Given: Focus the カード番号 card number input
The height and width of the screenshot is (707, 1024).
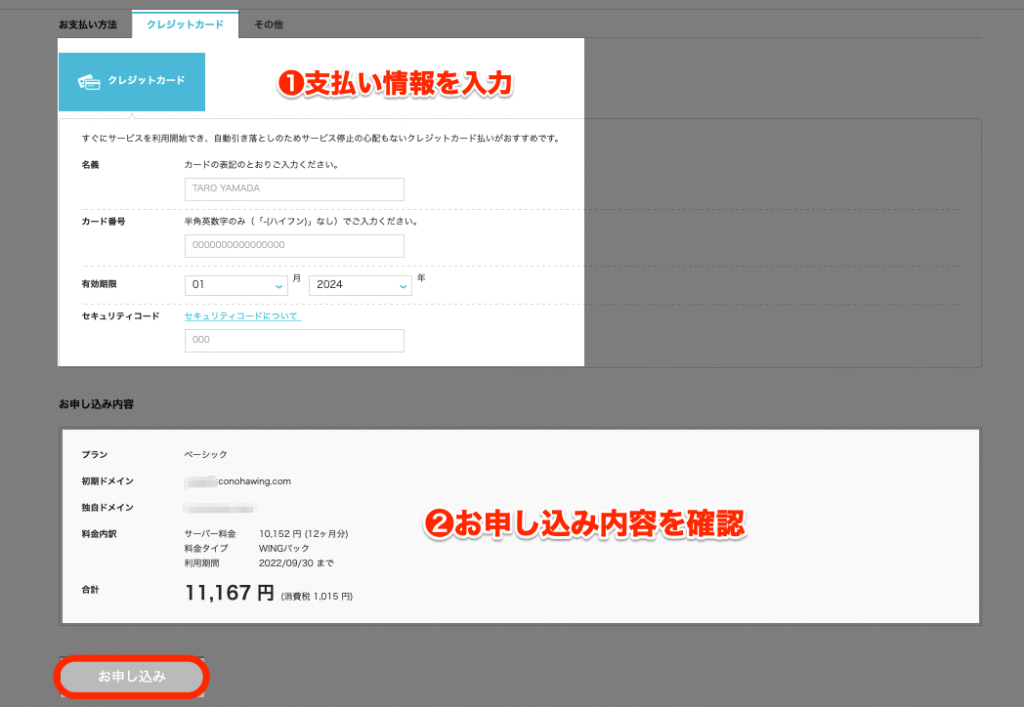Looking at the screenshot, I should pyautogui.click(x=294, y=246).
